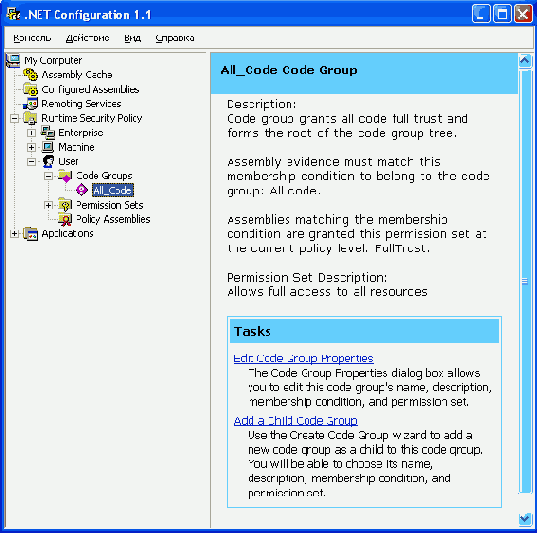
Task: Click the Edit Code Group Properties link
Action: pyautogui.click(x=303, y=358)
